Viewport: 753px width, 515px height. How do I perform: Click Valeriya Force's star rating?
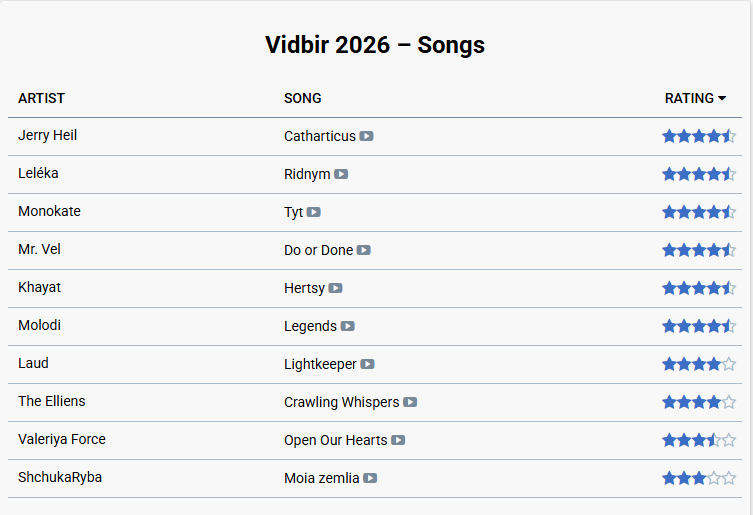pyautogui.click(x=698, y=440)
